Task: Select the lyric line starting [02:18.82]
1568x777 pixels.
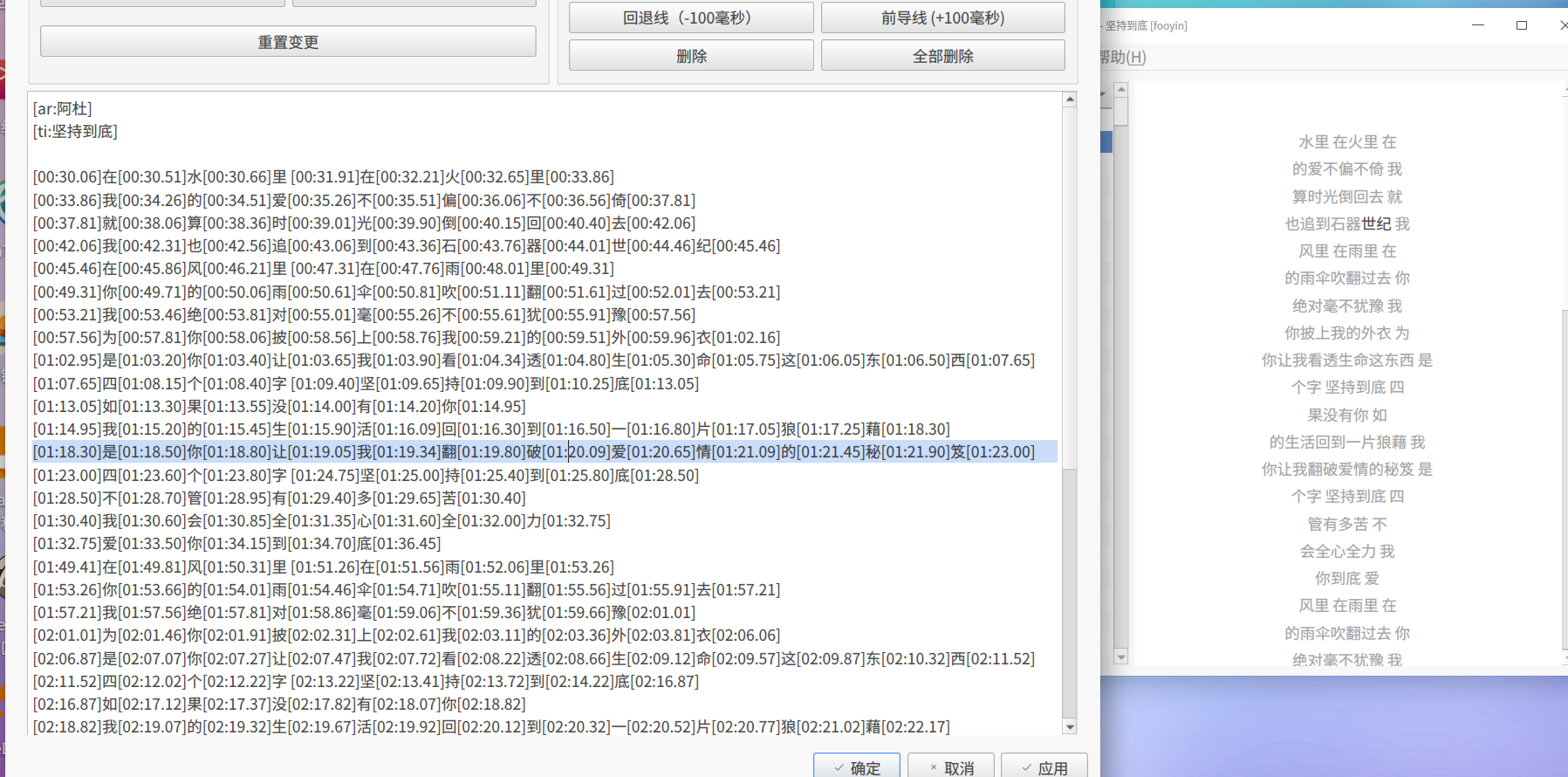Action: tap(491, 726)
